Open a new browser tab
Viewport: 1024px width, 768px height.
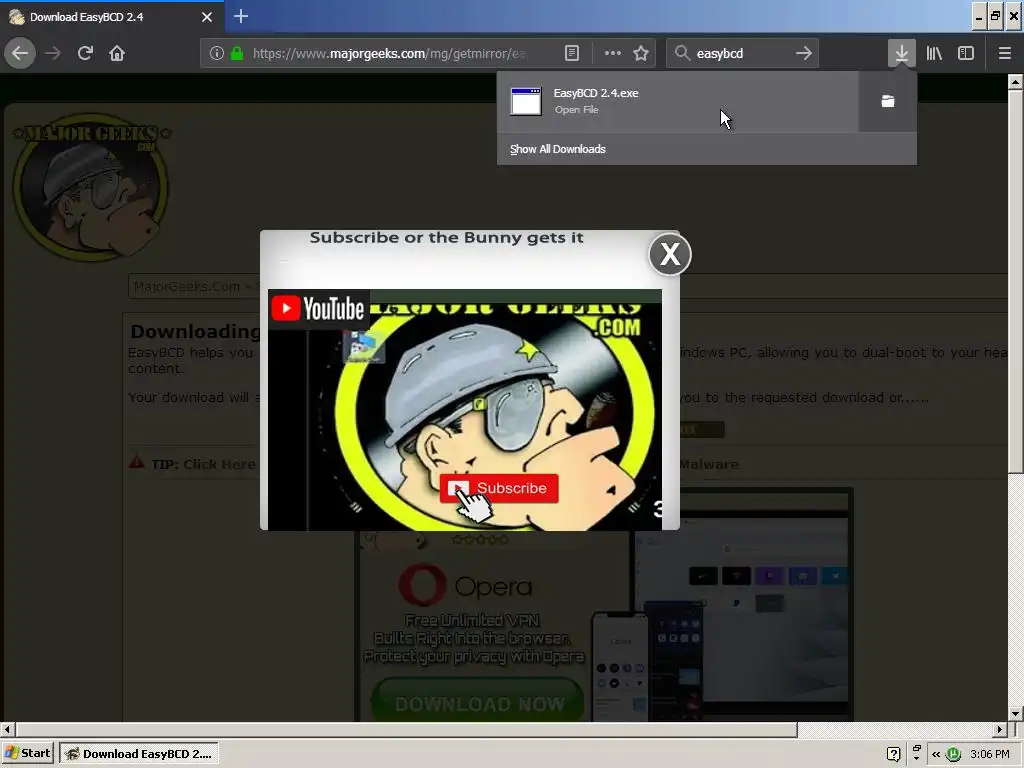coord(241,16)
